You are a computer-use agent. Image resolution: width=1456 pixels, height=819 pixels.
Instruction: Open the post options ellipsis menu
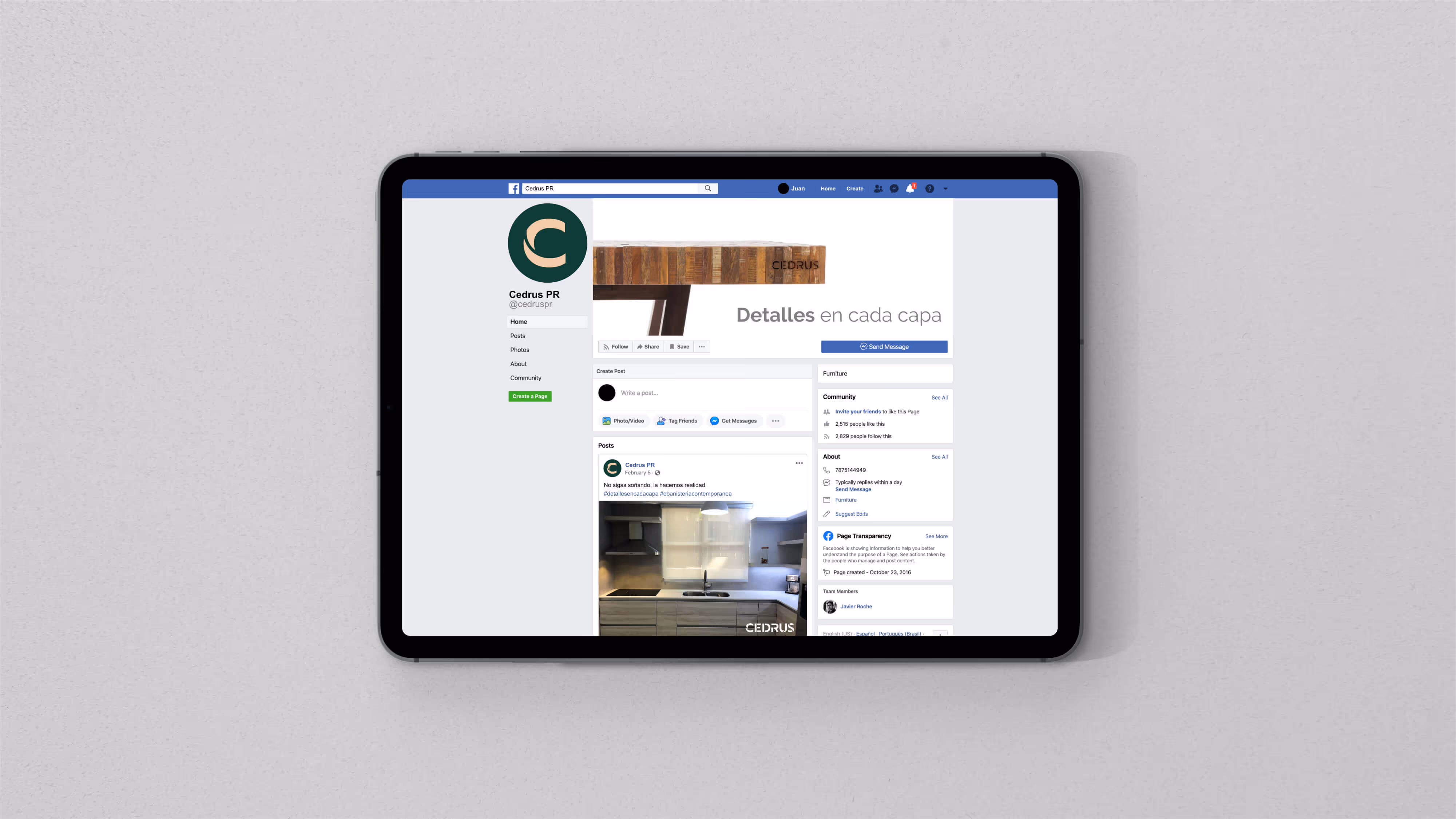799,464
